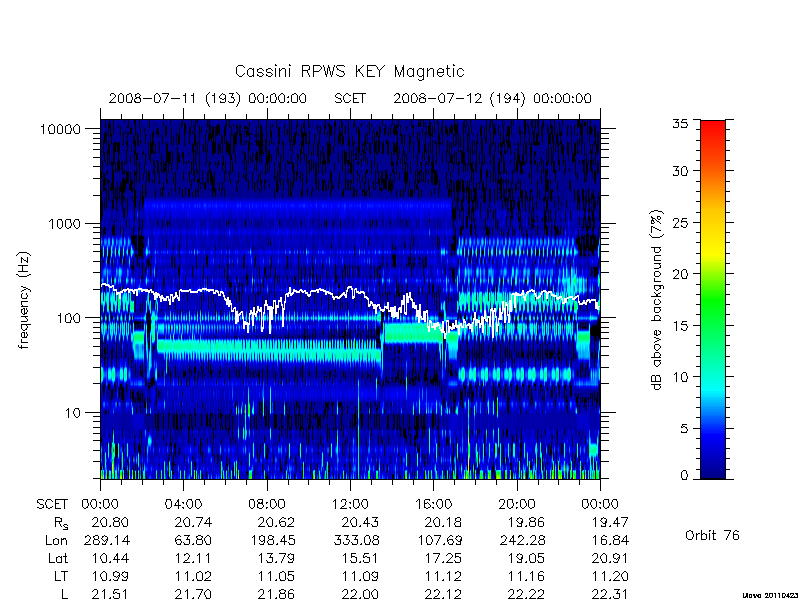Viewport: 800px width, 600px height.
Task: Click the 'Orbit 76' label
Action: [712, 536]
